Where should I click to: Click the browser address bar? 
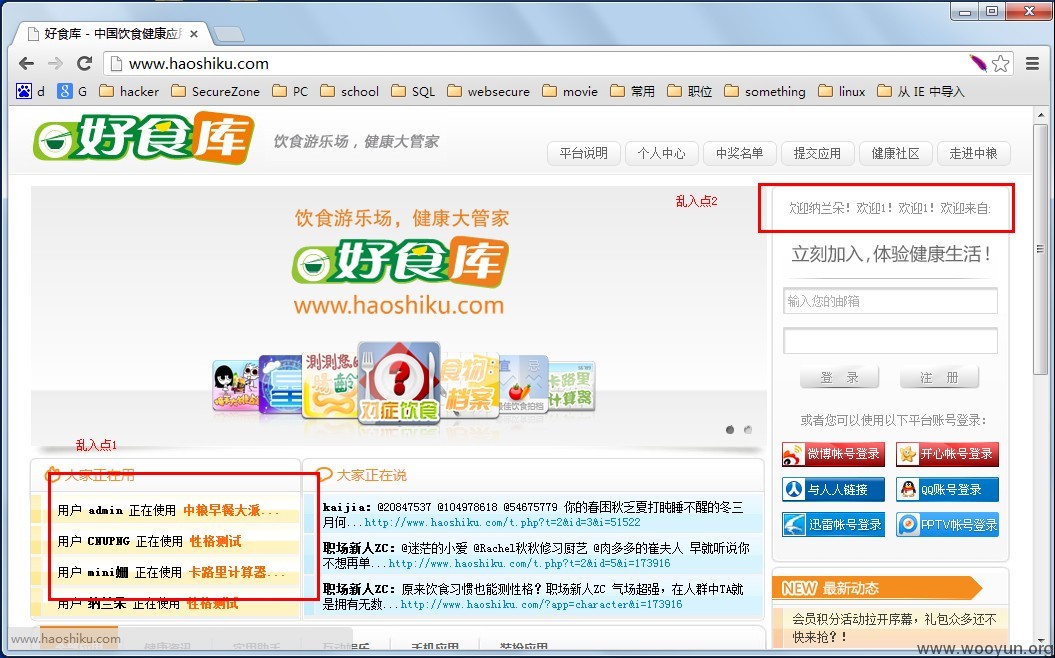(538, 63)
